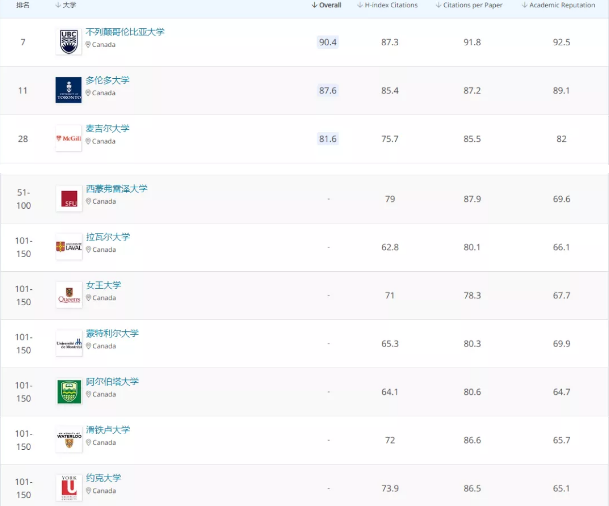Click Overall score 81.6

coord(328,139)
